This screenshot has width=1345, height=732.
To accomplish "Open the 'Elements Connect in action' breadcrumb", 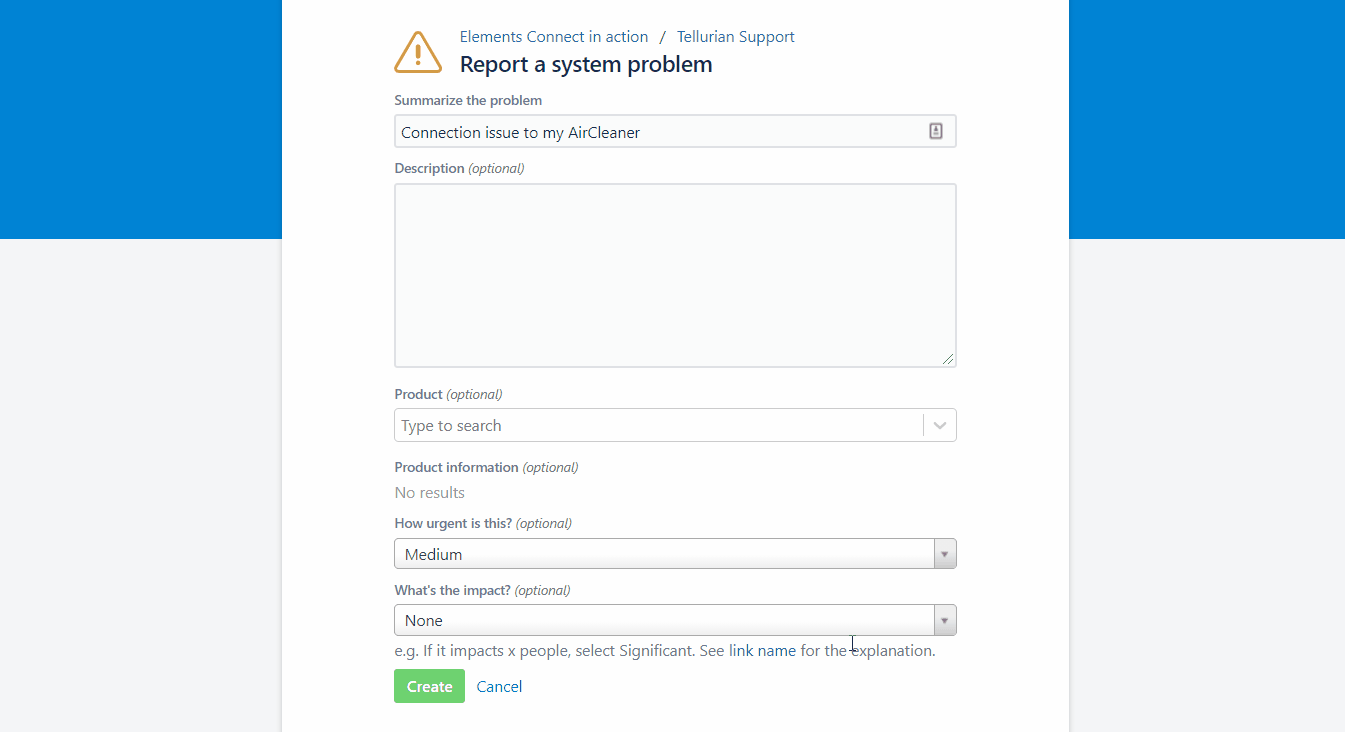I will point(553,37).
